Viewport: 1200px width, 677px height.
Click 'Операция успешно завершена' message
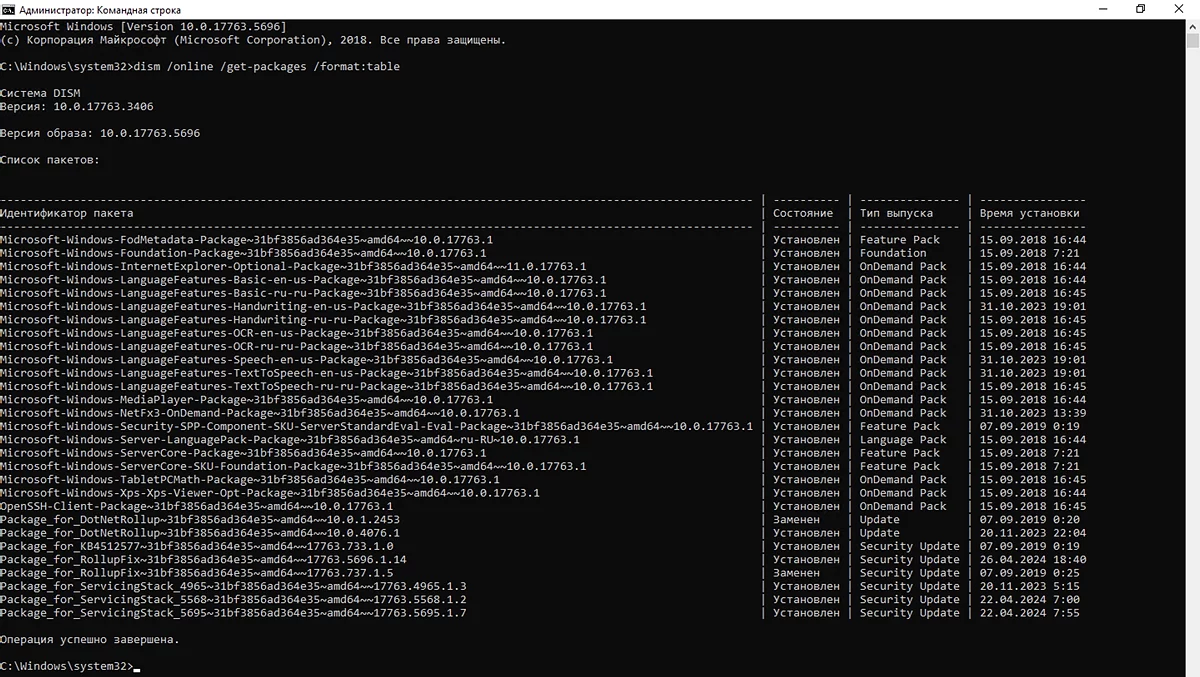(x=90, y=639)
